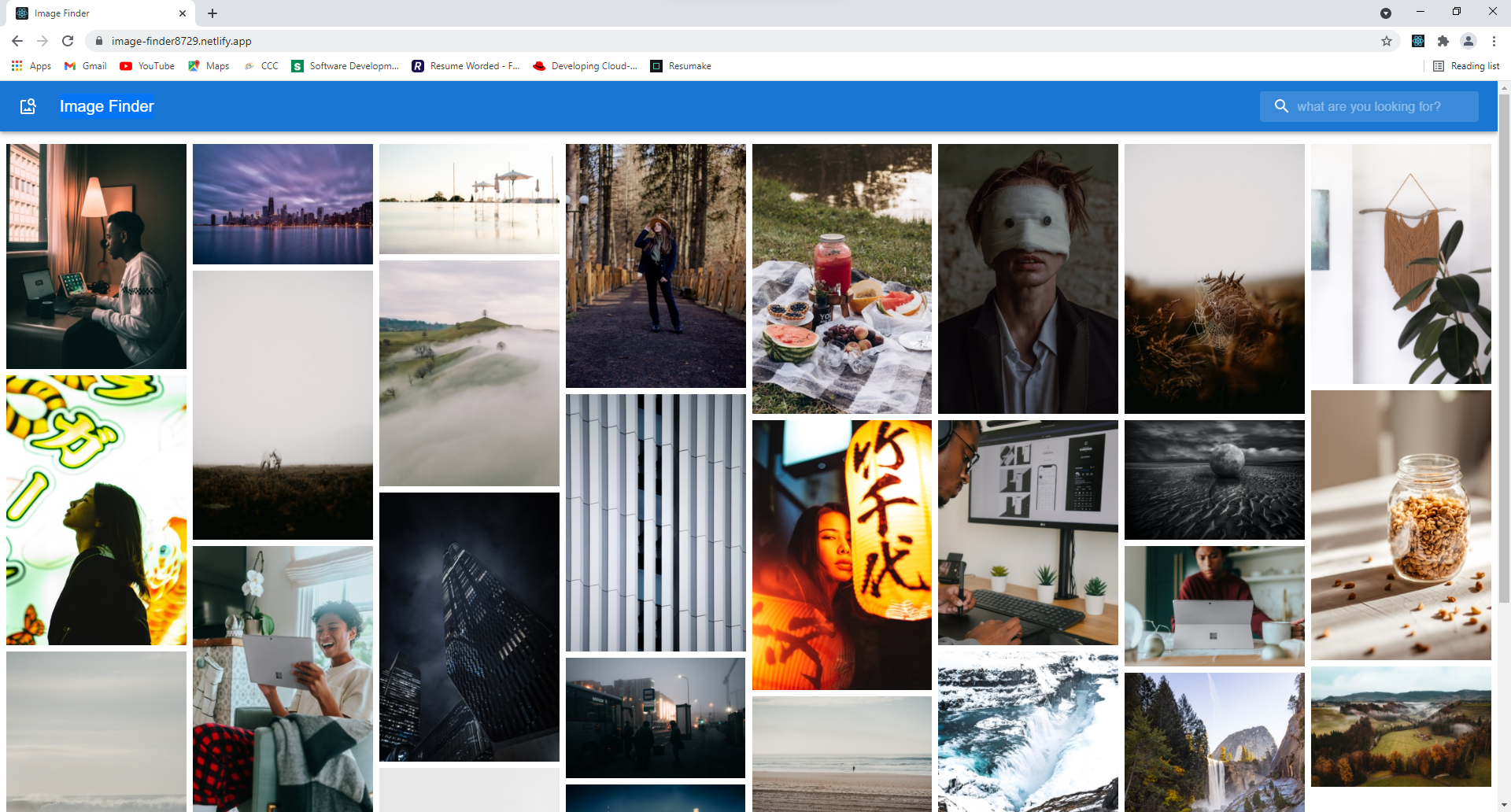Click the site padlock icon
Image resolution: width=1511 pixels, height=812 pixels.
tap(99, 41)
